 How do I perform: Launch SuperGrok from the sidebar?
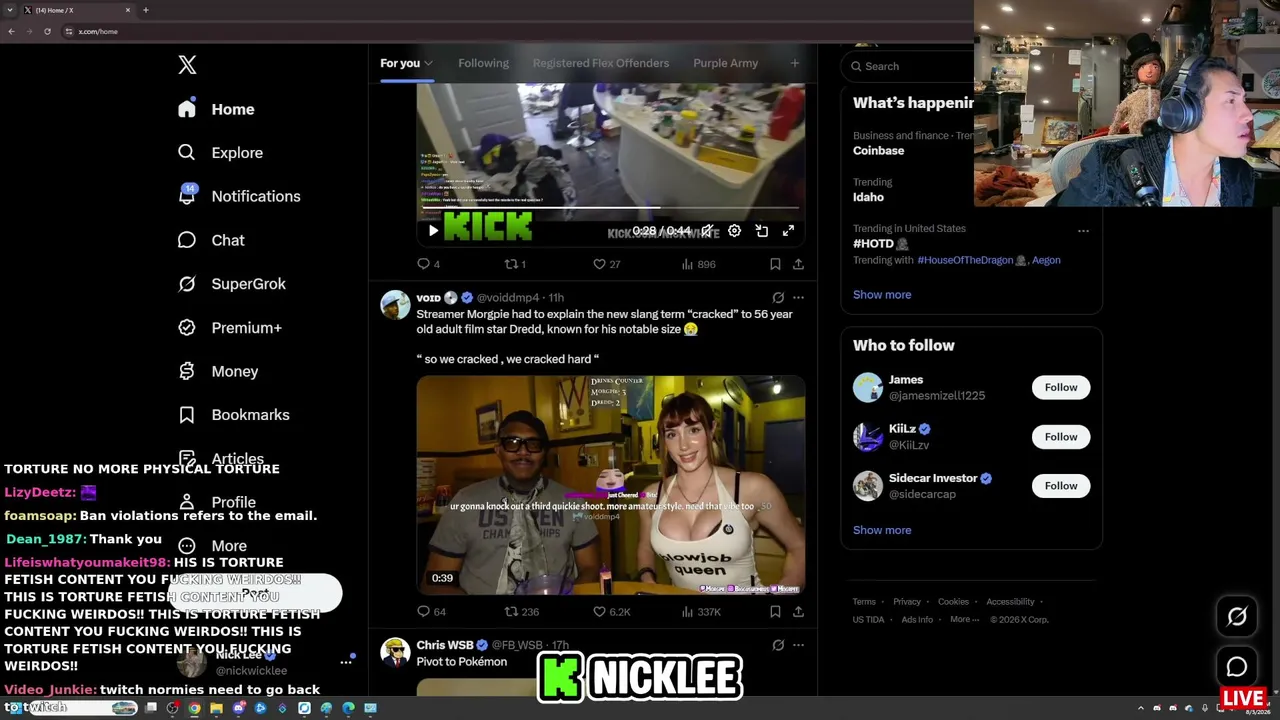click(x=232, y=284)
